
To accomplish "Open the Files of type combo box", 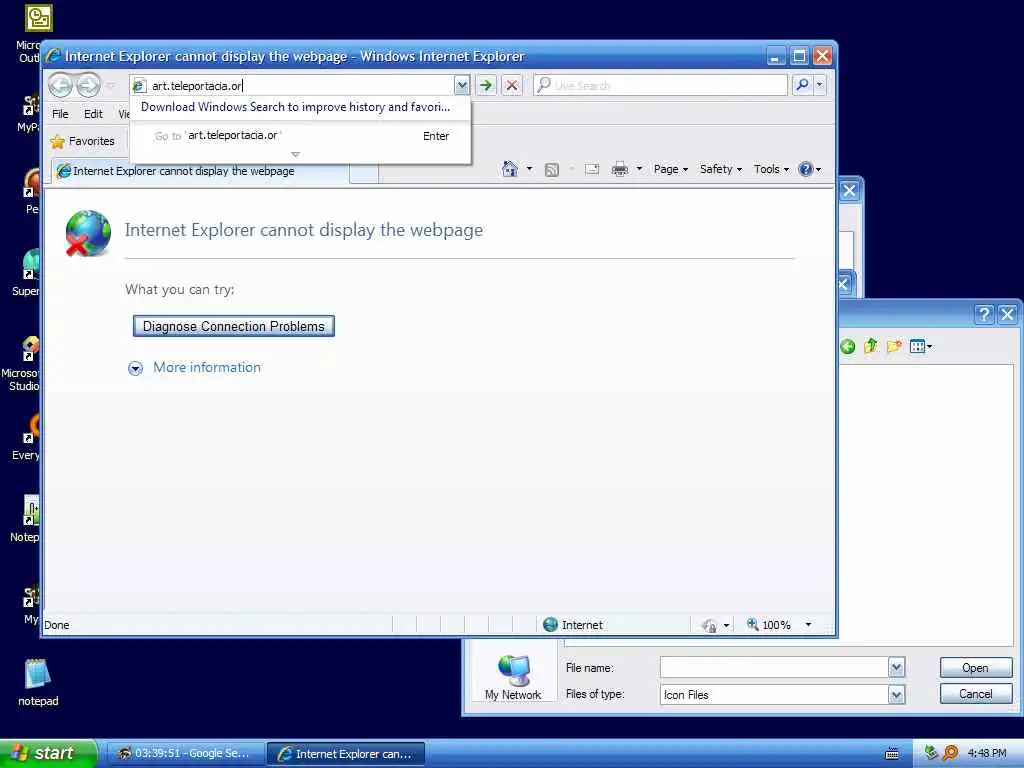I will click(x=782, y=695).
